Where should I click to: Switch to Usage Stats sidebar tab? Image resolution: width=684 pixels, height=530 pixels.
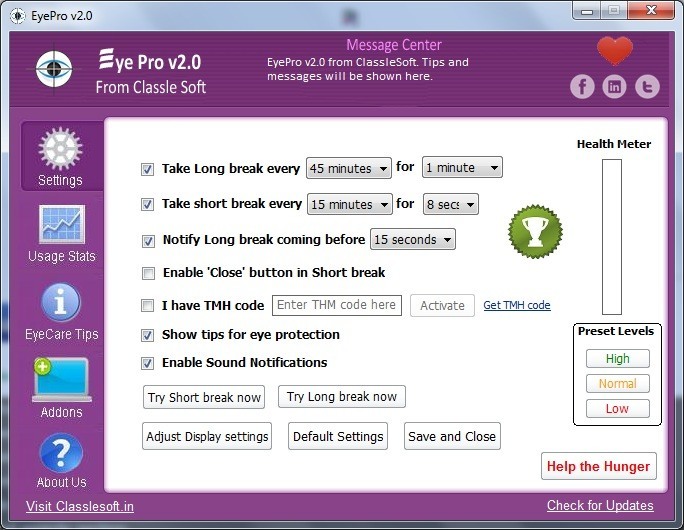[61, 233]
